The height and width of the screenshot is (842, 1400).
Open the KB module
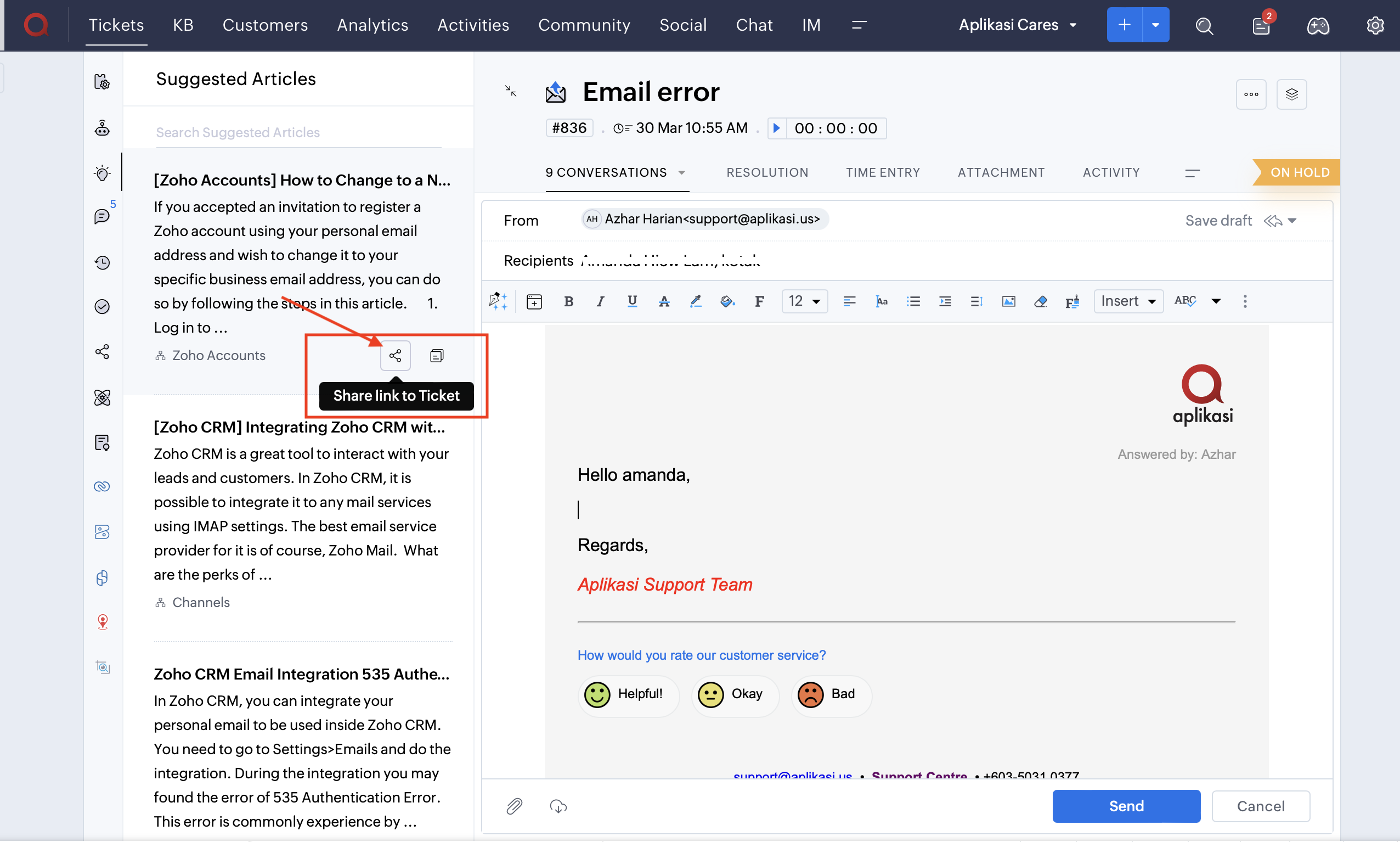183,25
